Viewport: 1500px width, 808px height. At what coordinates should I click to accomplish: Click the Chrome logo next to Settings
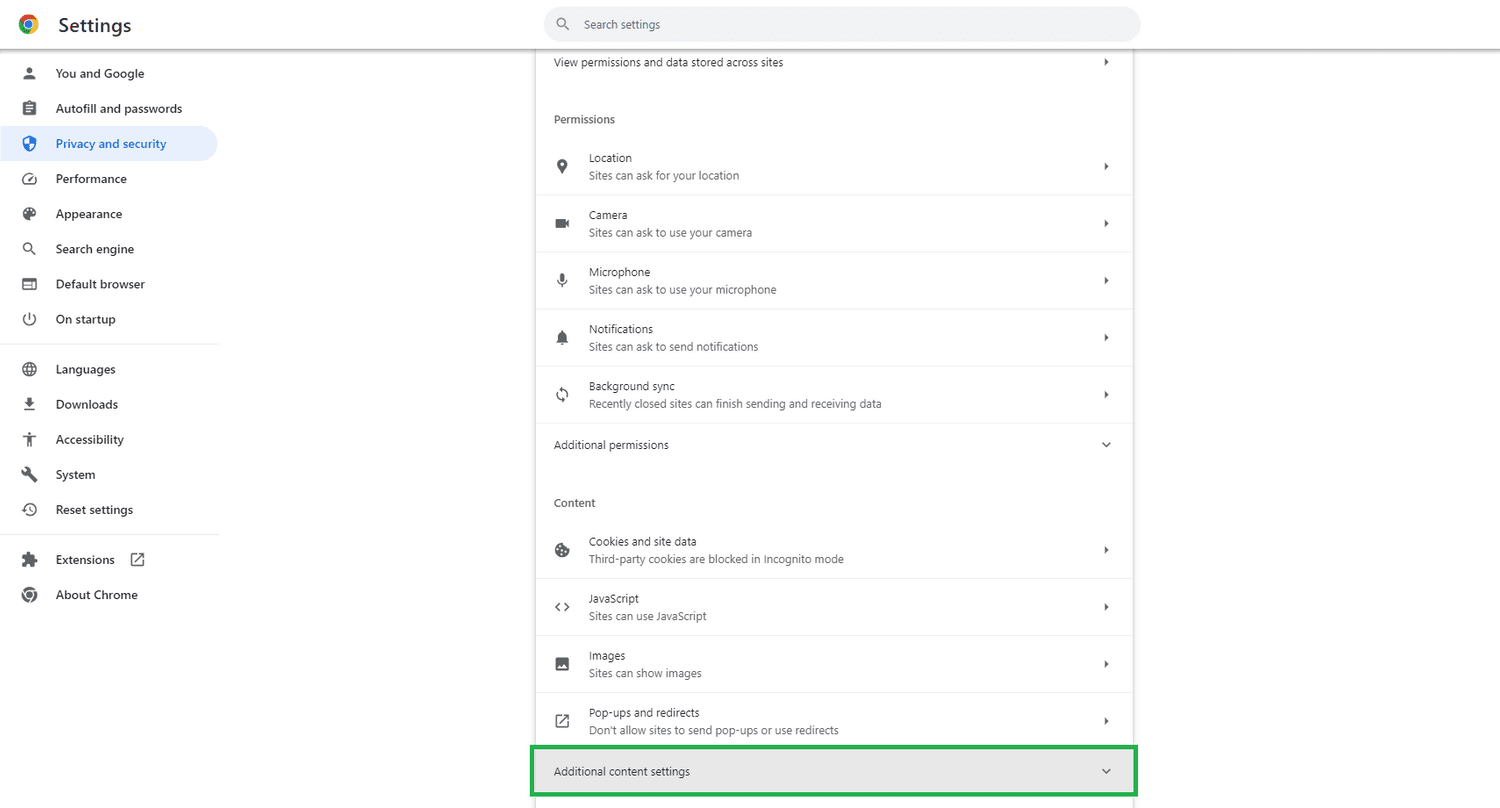(x=28, y=24)
